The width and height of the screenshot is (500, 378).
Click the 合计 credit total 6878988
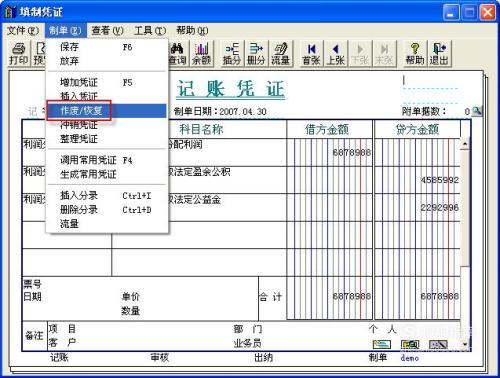pos(440,296)
